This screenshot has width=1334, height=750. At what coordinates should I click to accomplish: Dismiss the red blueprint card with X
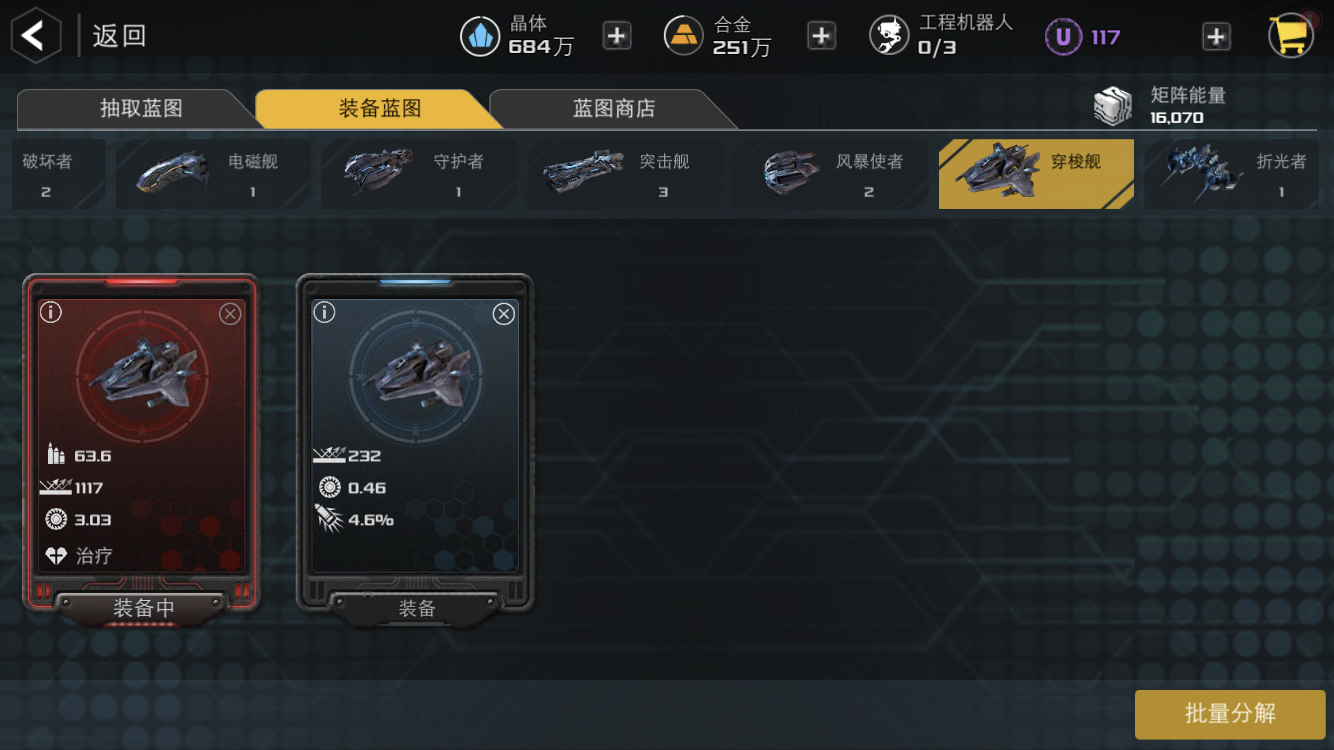(230, 314)
